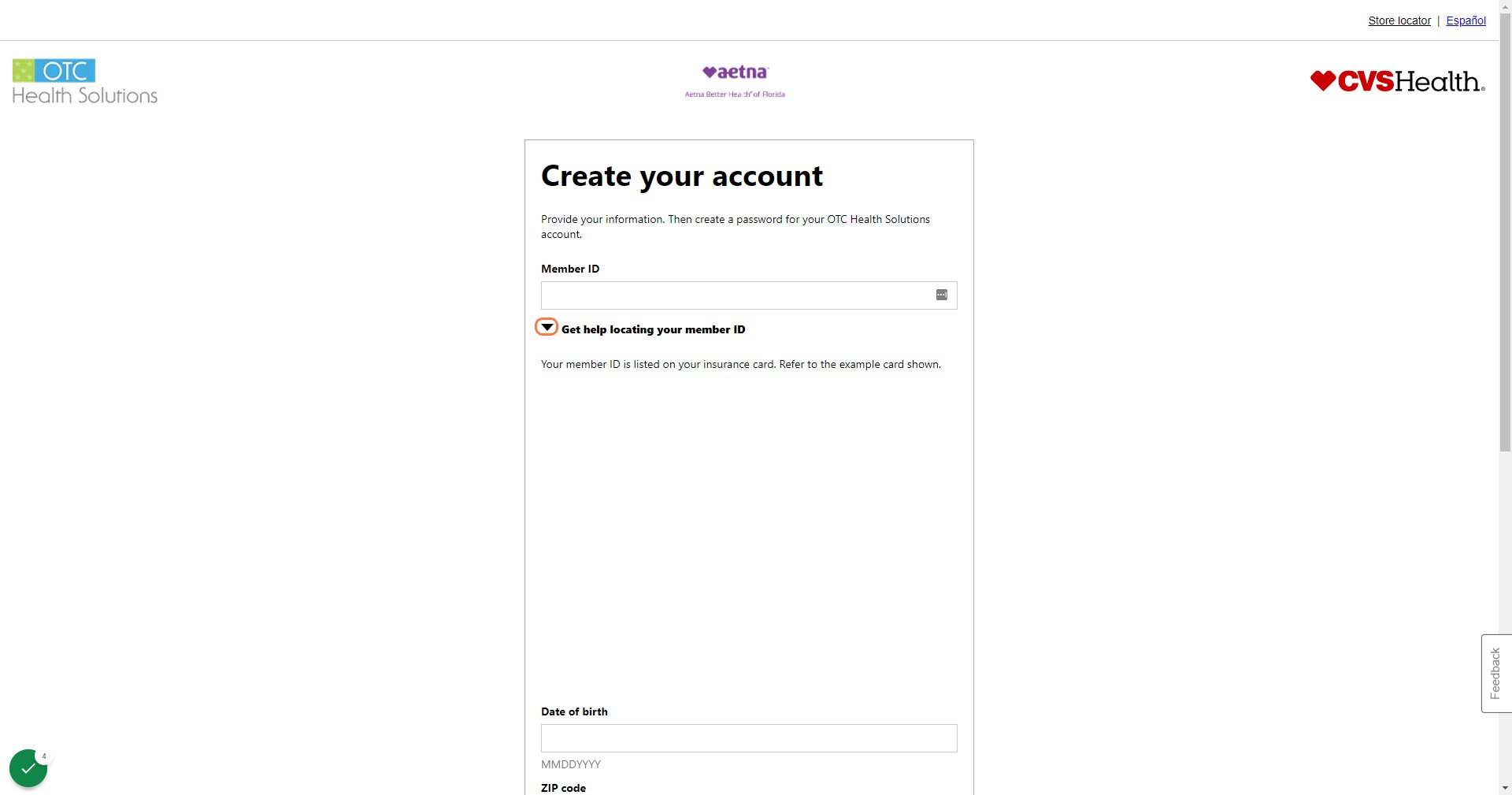1512x795 pixels.
Task: Focus the Date of birth field
Action: 749,738
